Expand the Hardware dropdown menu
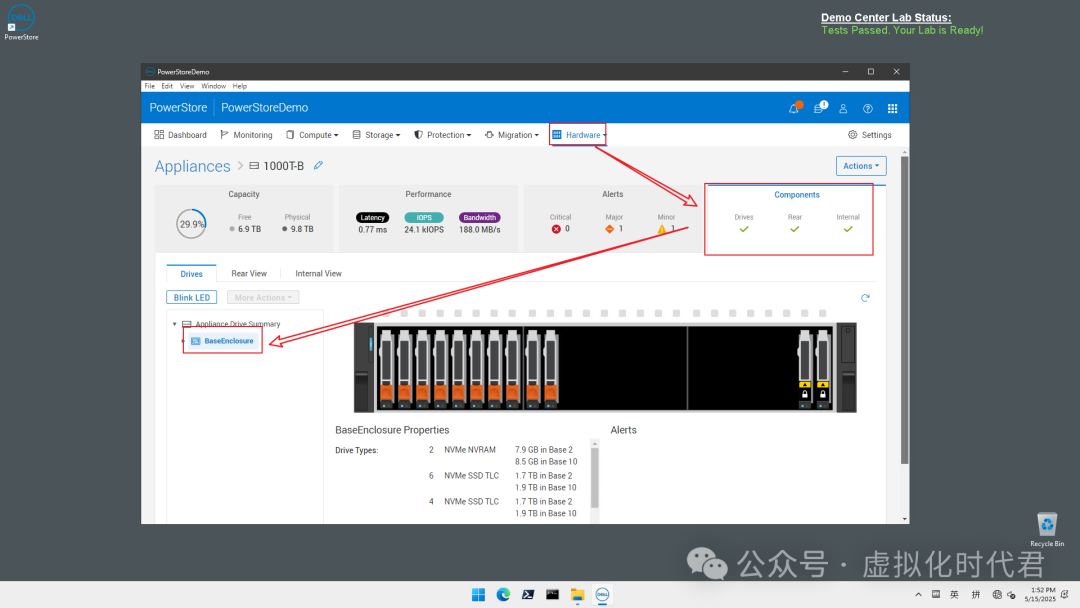Image resolution: width=1080 pixels, height=608 pixels. [x=579, y=135]
